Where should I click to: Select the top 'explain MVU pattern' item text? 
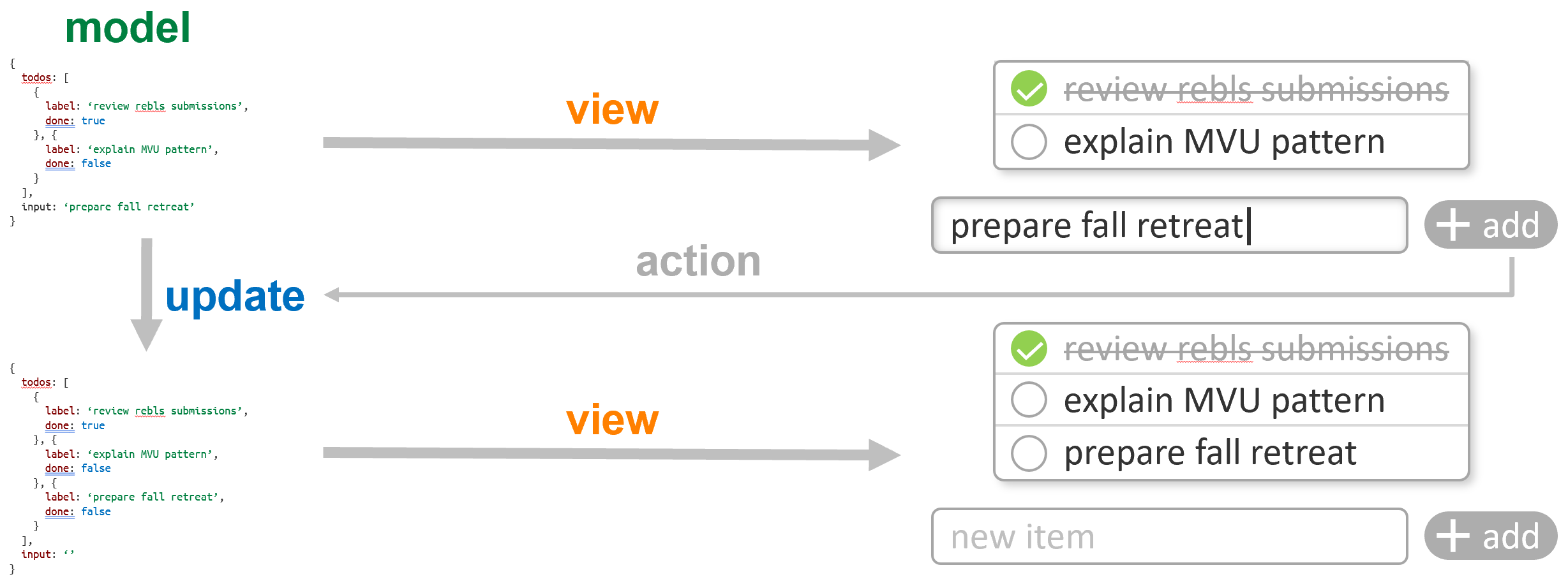coord(1224,142)
